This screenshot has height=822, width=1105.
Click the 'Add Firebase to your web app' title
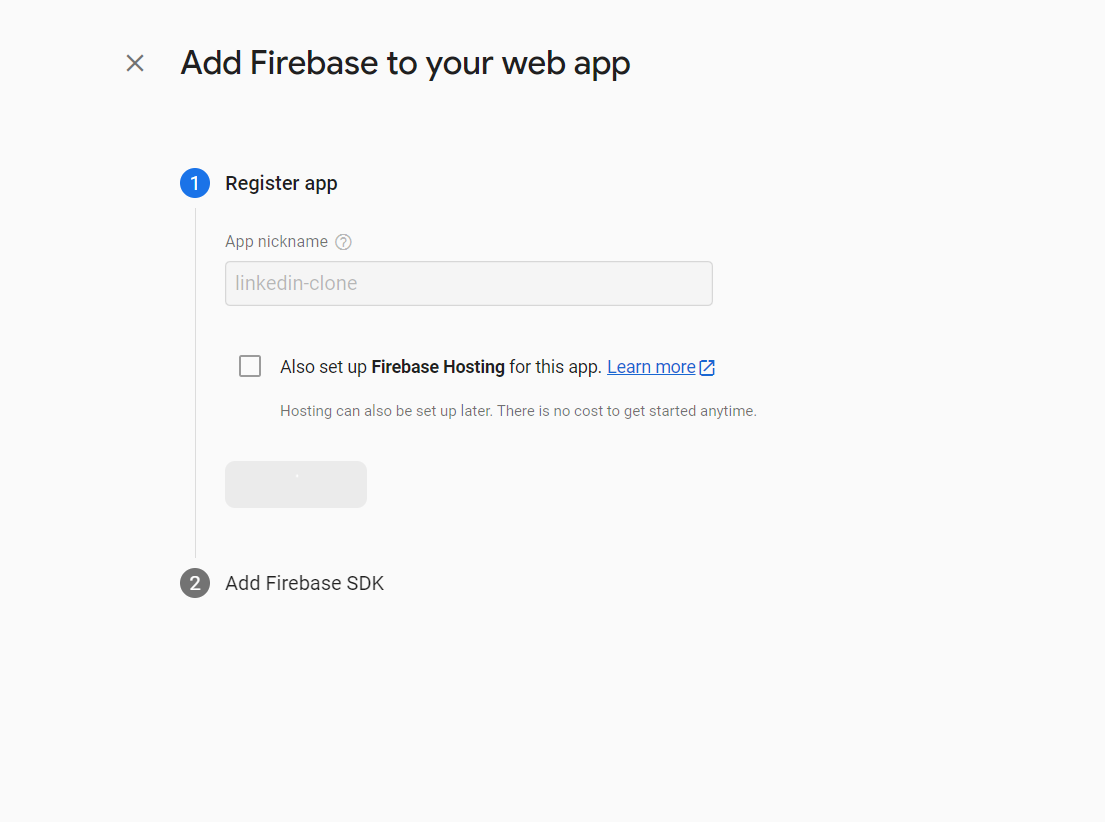click(405, 63)
